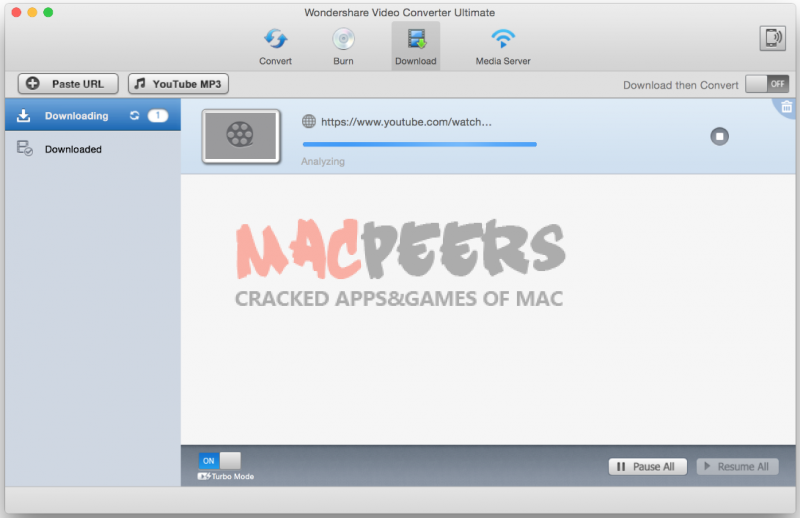Screen dimensions: 800x518
Task: Click the download progress bar
Action: [419, 144]
